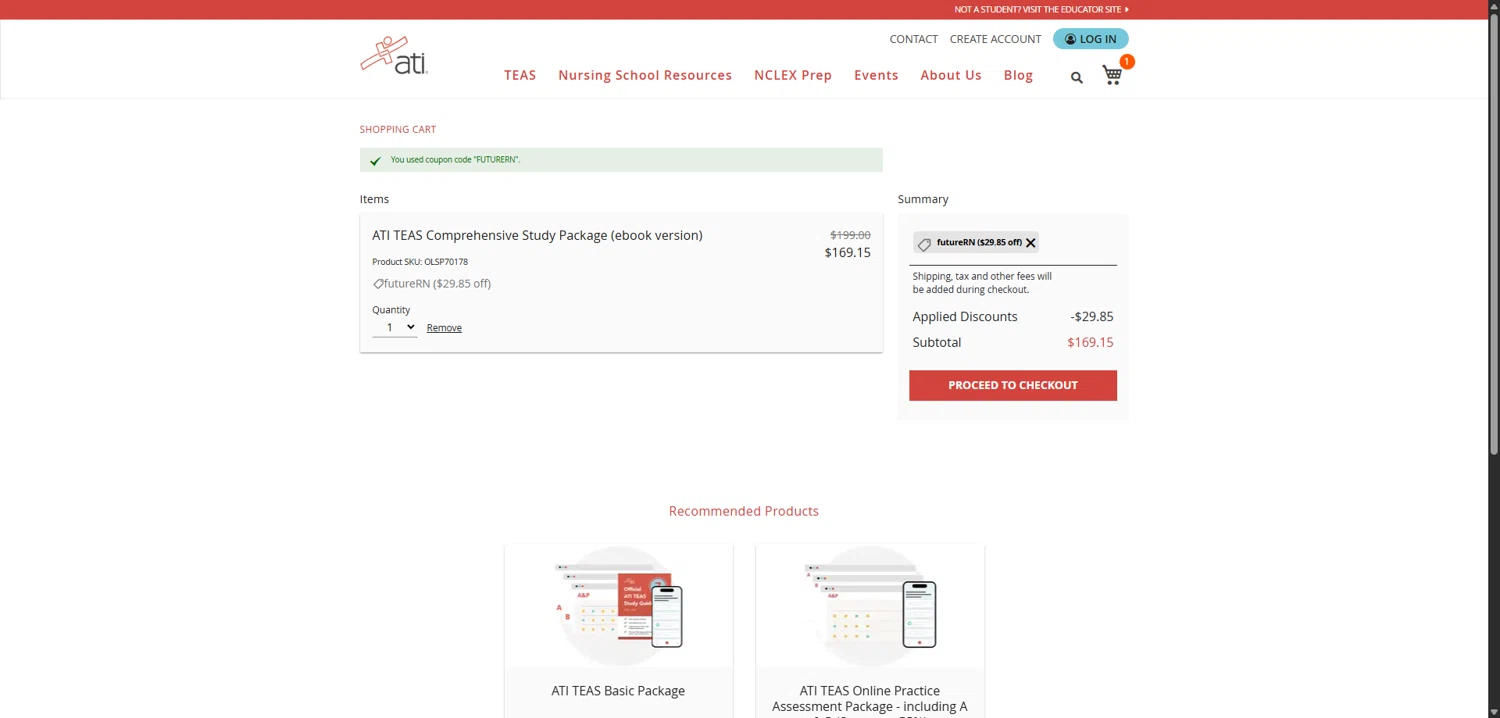Open the NCLEX Prep menu

(x=793, y=75)
